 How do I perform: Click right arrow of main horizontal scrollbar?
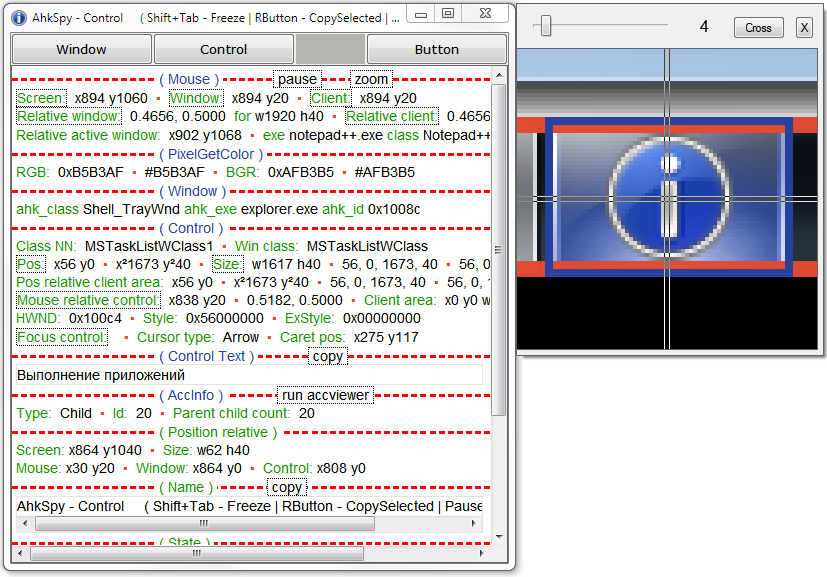pyautogui.click(x=482, y=553)
